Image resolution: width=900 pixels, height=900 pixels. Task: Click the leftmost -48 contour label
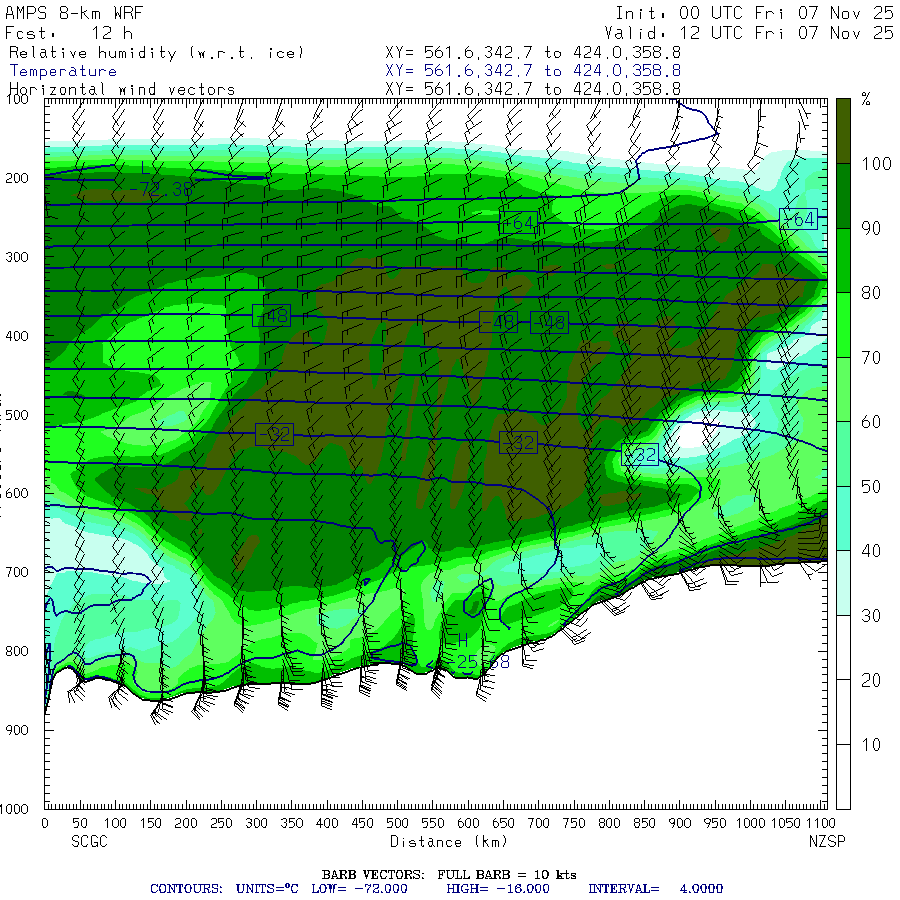pos(271,316)
